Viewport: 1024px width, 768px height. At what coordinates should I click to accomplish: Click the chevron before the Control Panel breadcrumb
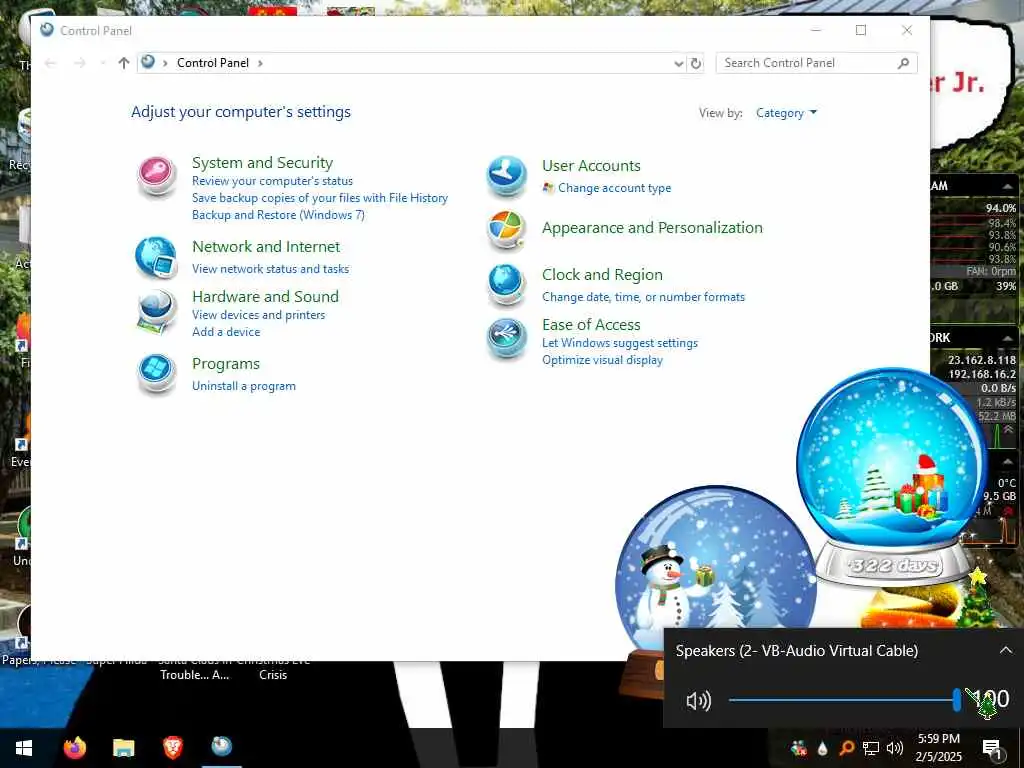click(165, 63)
